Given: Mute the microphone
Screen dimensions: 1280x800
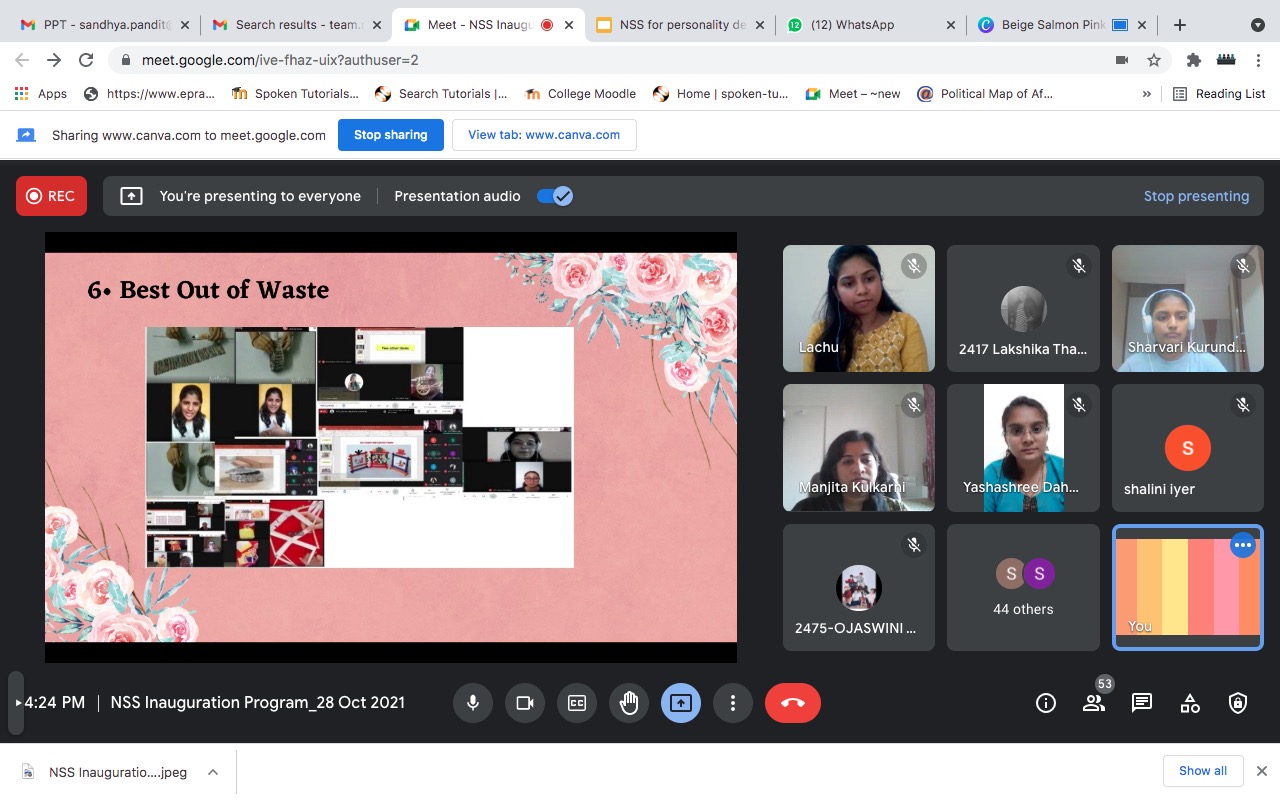Looking at the screenshot, I should click(x=473, y=703).
